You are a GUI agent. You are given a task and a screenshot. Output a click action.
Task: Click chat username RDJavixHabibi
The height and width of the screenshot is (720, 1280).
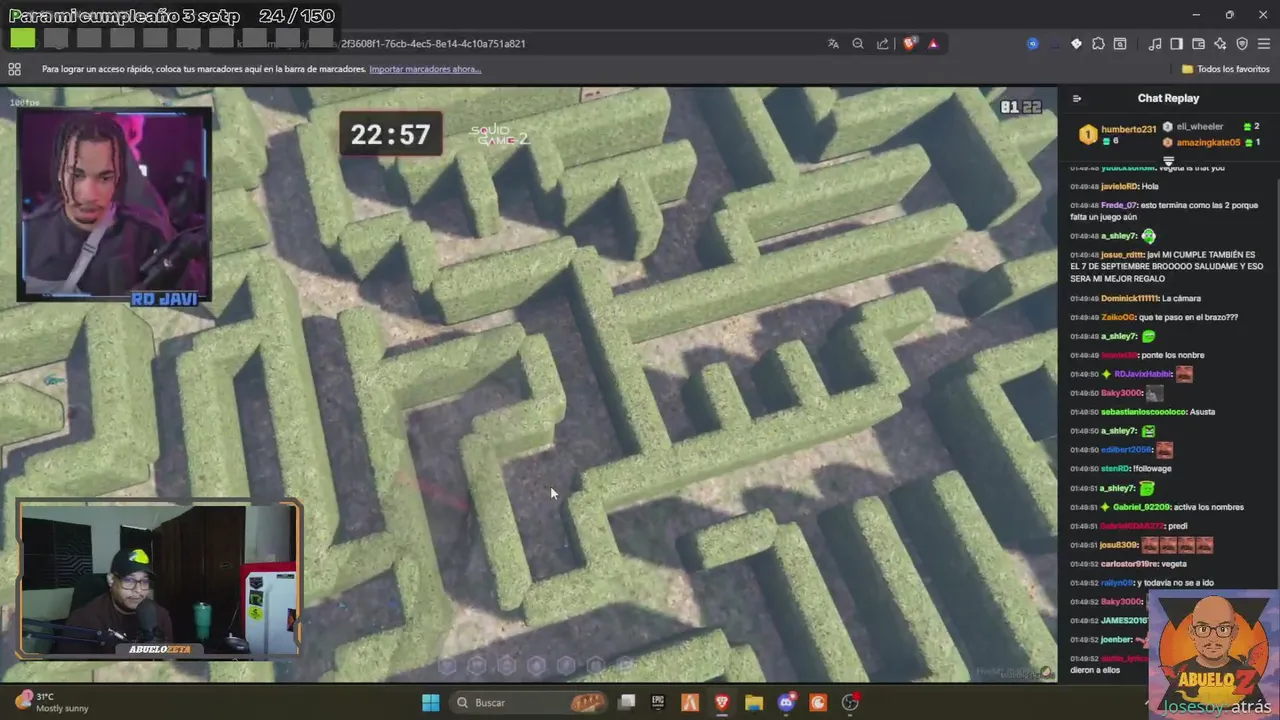coord(1143,374)
